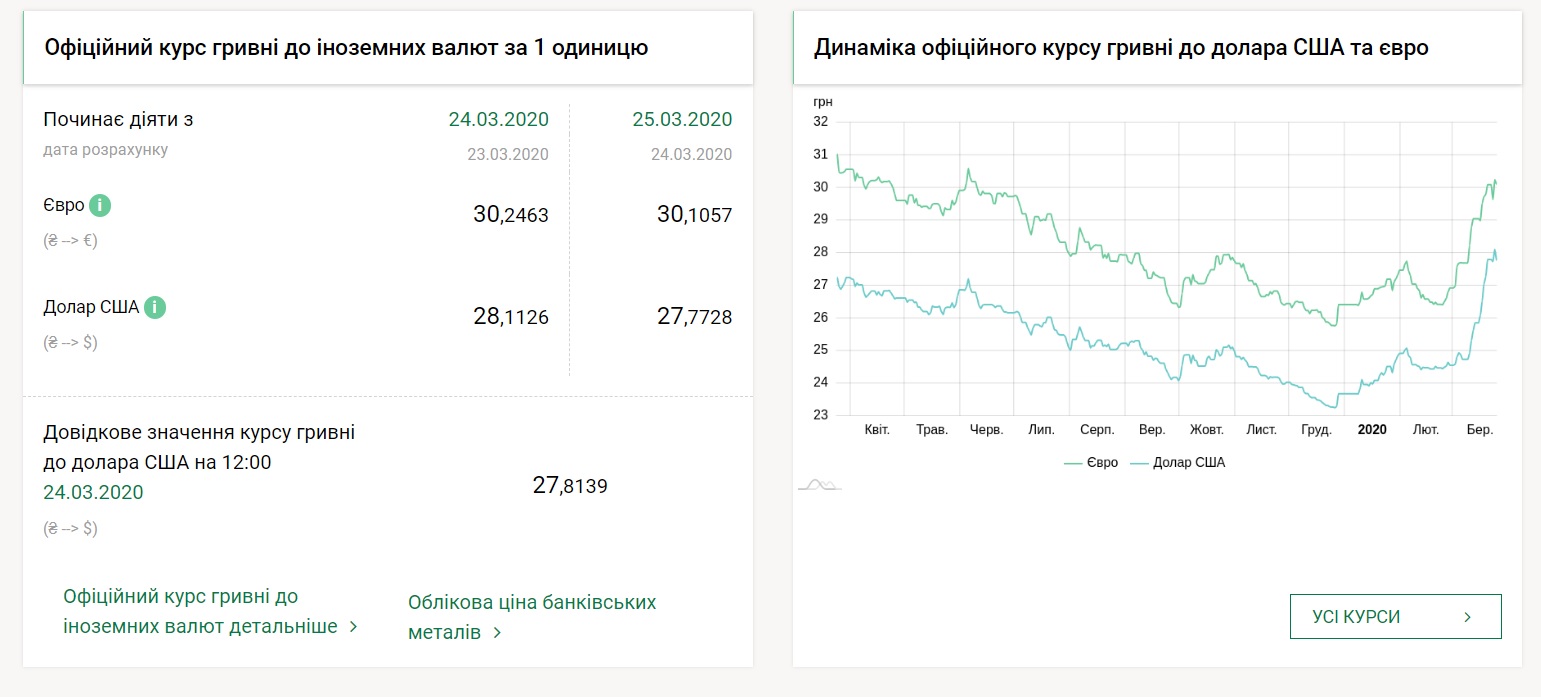1541x697 pixels.
Task: Open the 'Облікова ціна банківських металів' link
Action: pyautogui.click(x=532, y=617)
